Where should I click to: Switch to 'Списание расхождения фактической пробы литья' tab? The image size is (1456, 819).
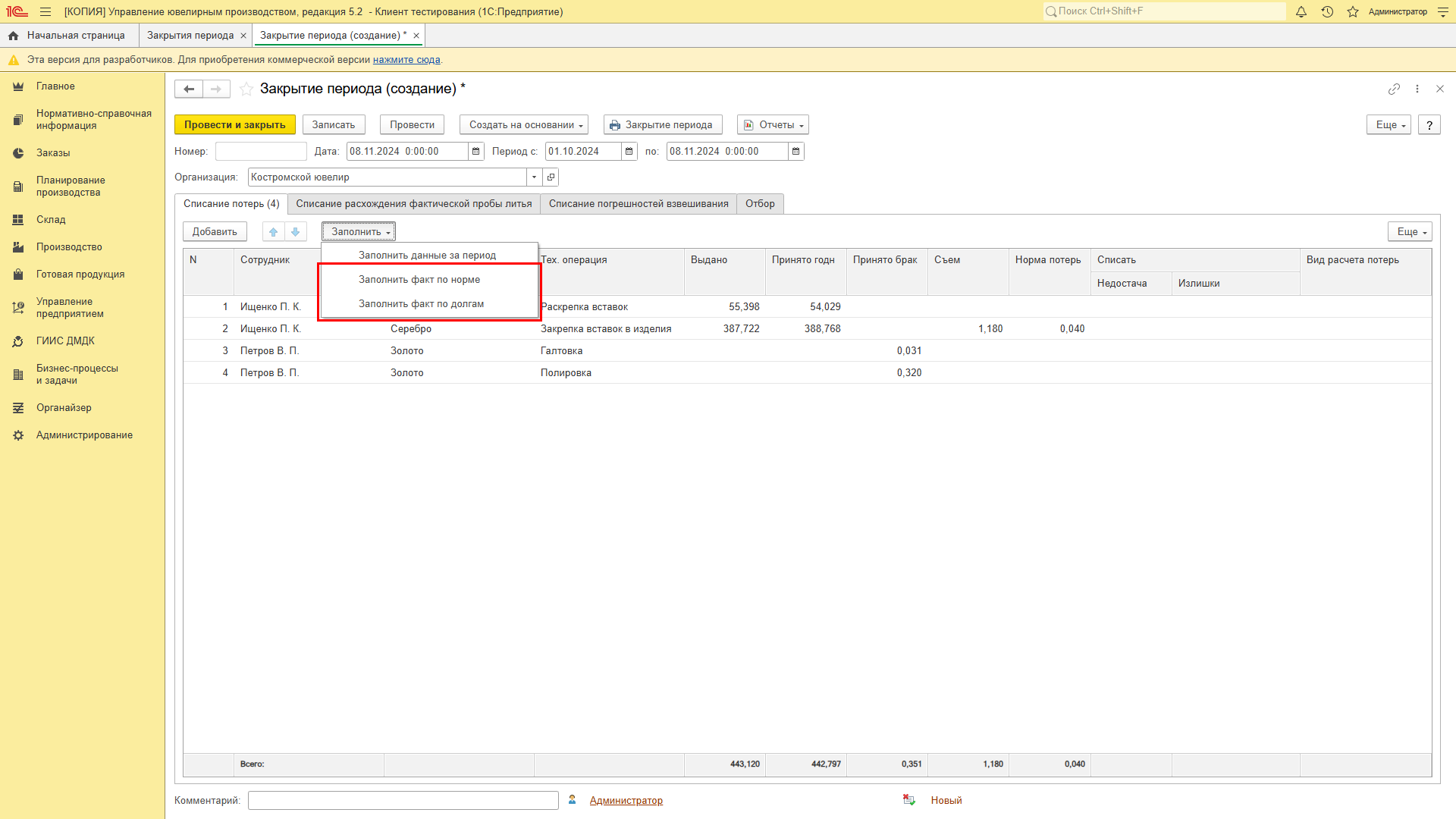click(414, 204)
